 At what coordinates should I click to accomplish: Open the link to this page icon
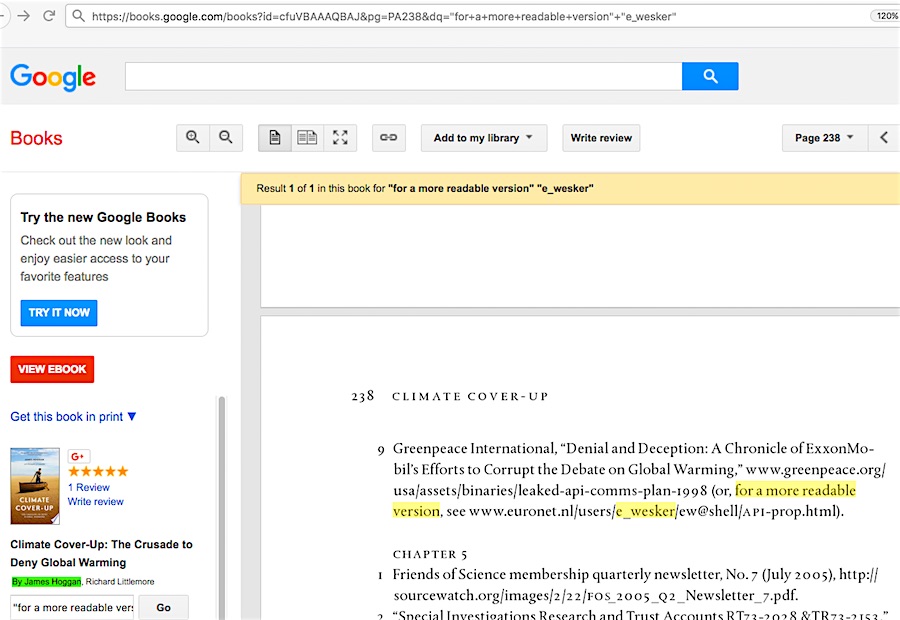tap(389, 138)
